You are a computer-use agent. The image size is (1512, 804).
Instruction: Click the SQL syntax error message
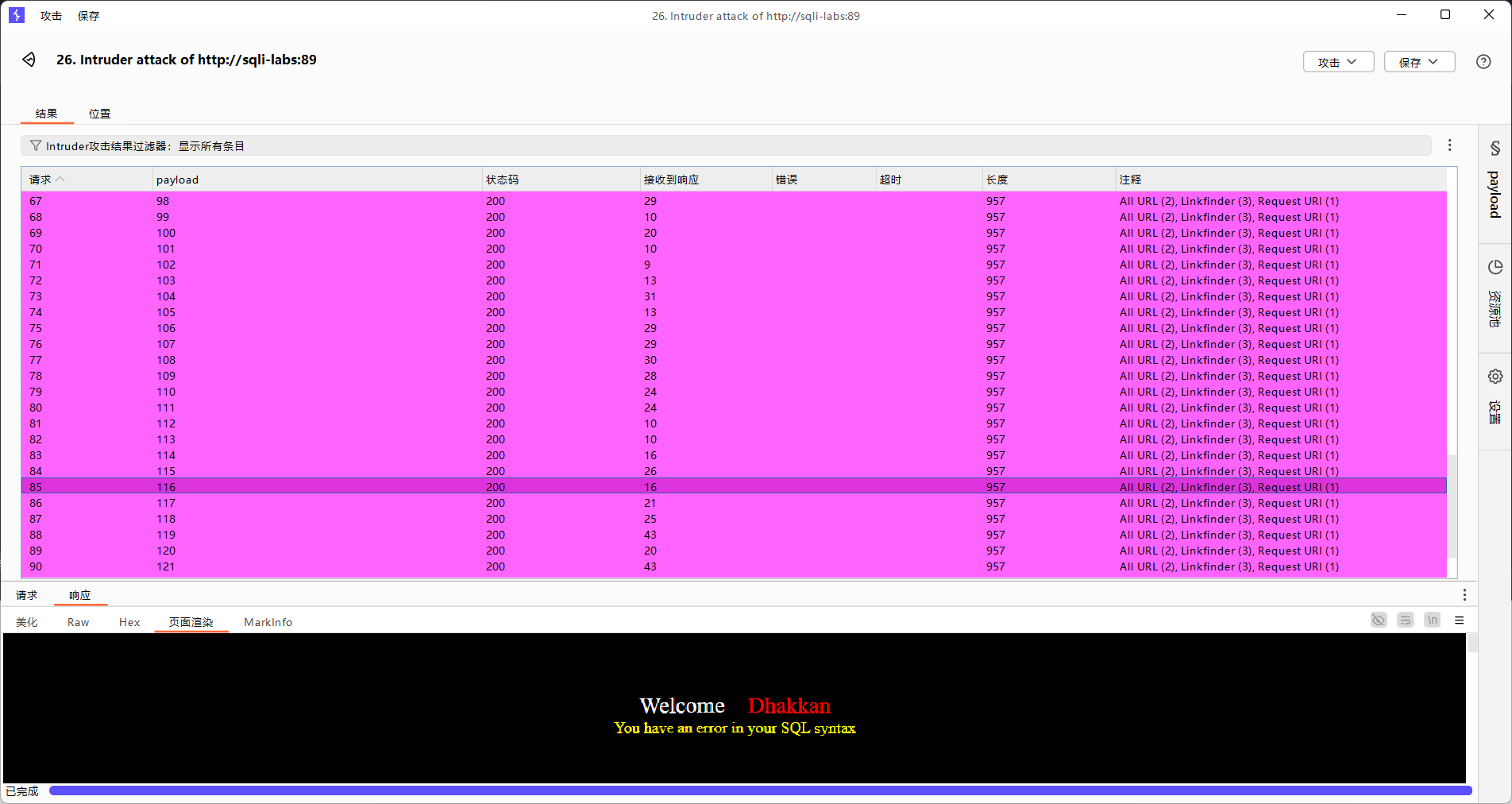735,728
